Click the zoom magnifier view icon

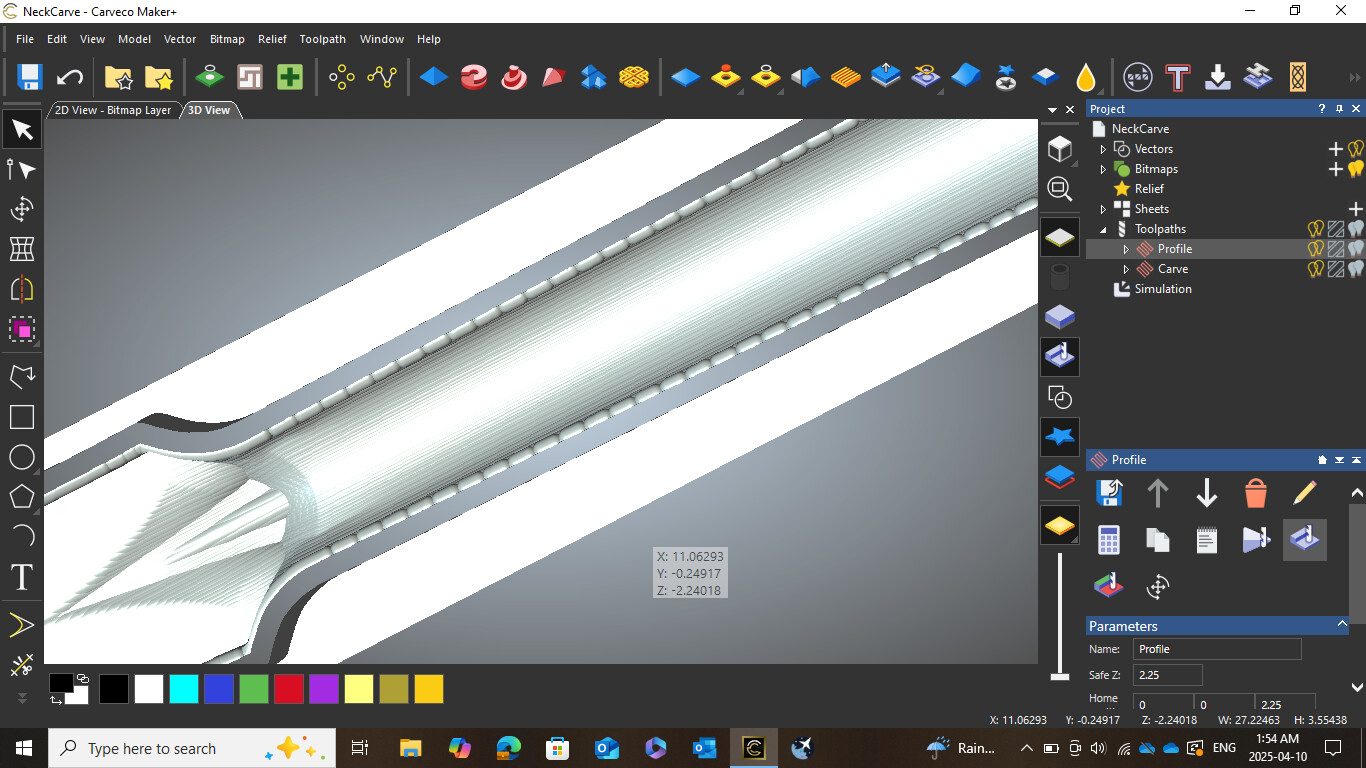click(1060, 189)
